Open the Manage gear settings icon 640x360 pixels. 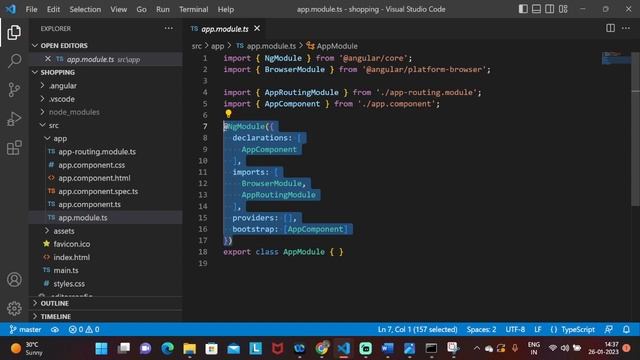click(14, 308)
